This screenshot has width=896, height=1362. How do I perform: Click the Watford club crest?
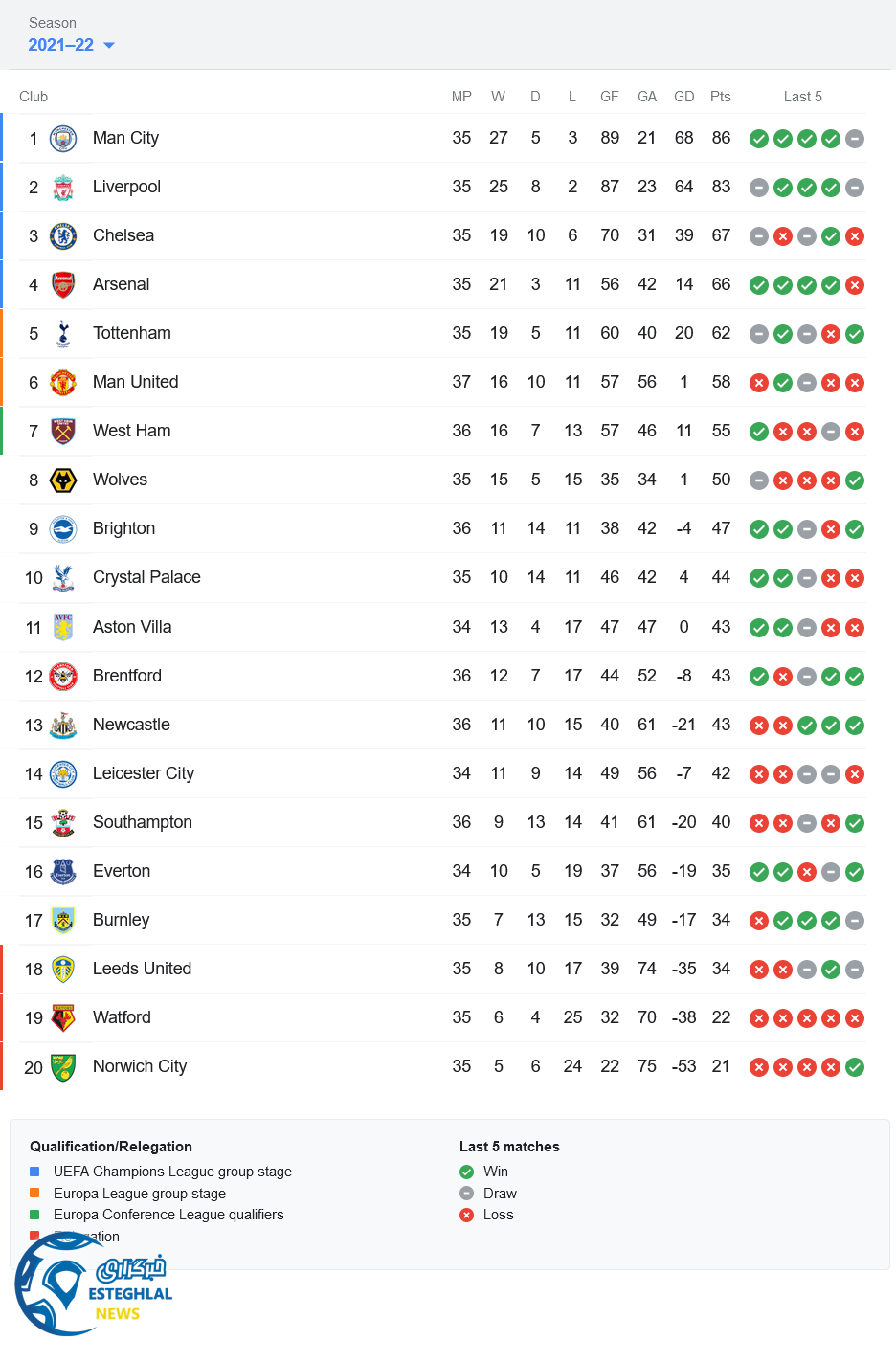click(x=63, y=1018)
